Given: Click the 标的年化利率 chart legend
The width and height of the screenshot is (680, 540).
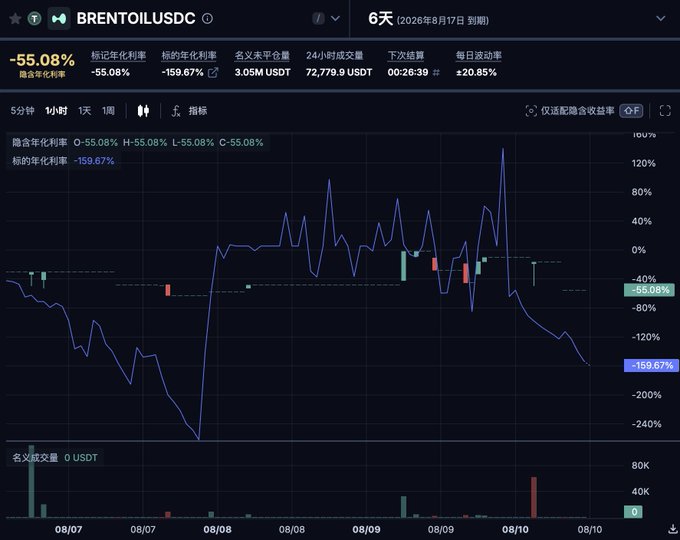Looking at the screenshot, I should [x=39, y=161].
